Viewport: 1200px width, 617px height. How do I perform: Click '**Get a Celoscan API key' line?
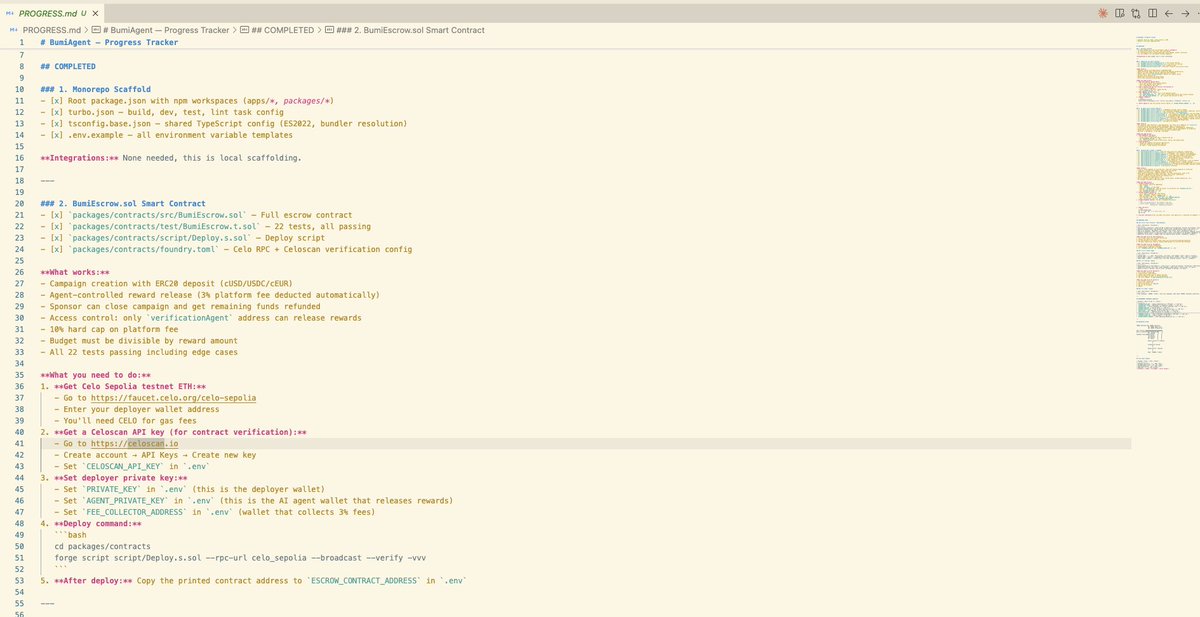coord(173,432)
